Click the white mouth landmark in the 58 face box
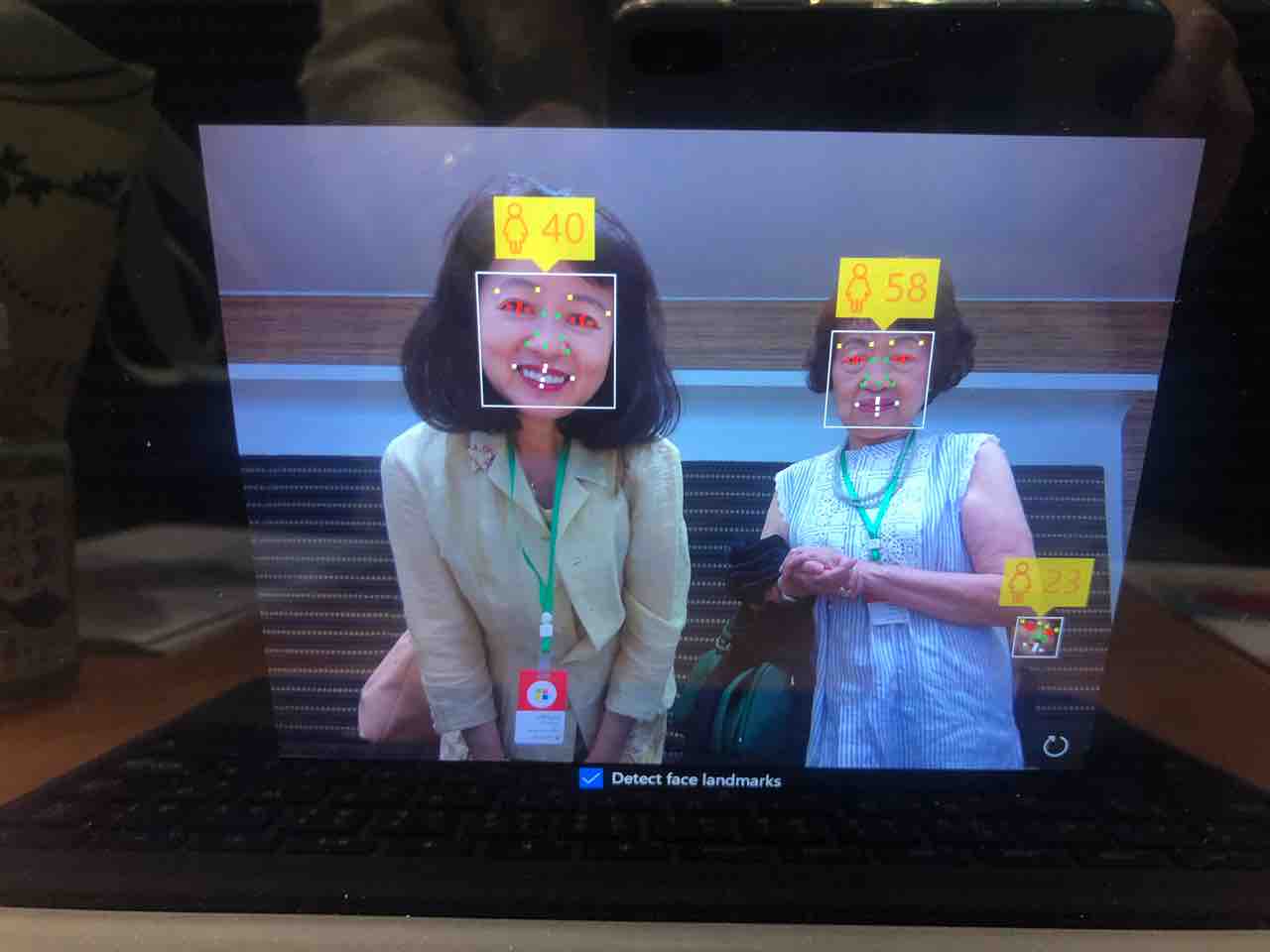The image size is (1270, 952). pyautogui.click(x=877, y=405)
